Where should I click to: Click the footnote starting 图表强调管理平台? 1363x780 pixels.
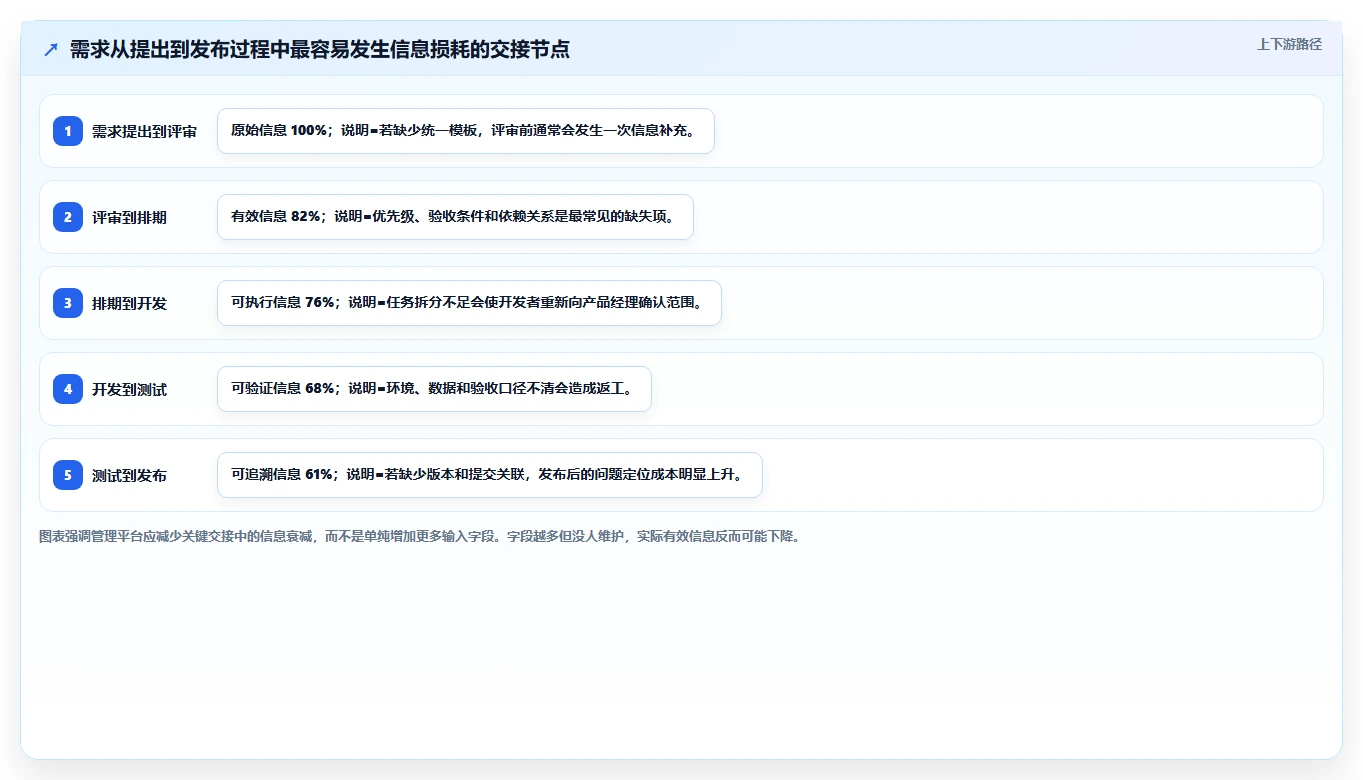420,536
